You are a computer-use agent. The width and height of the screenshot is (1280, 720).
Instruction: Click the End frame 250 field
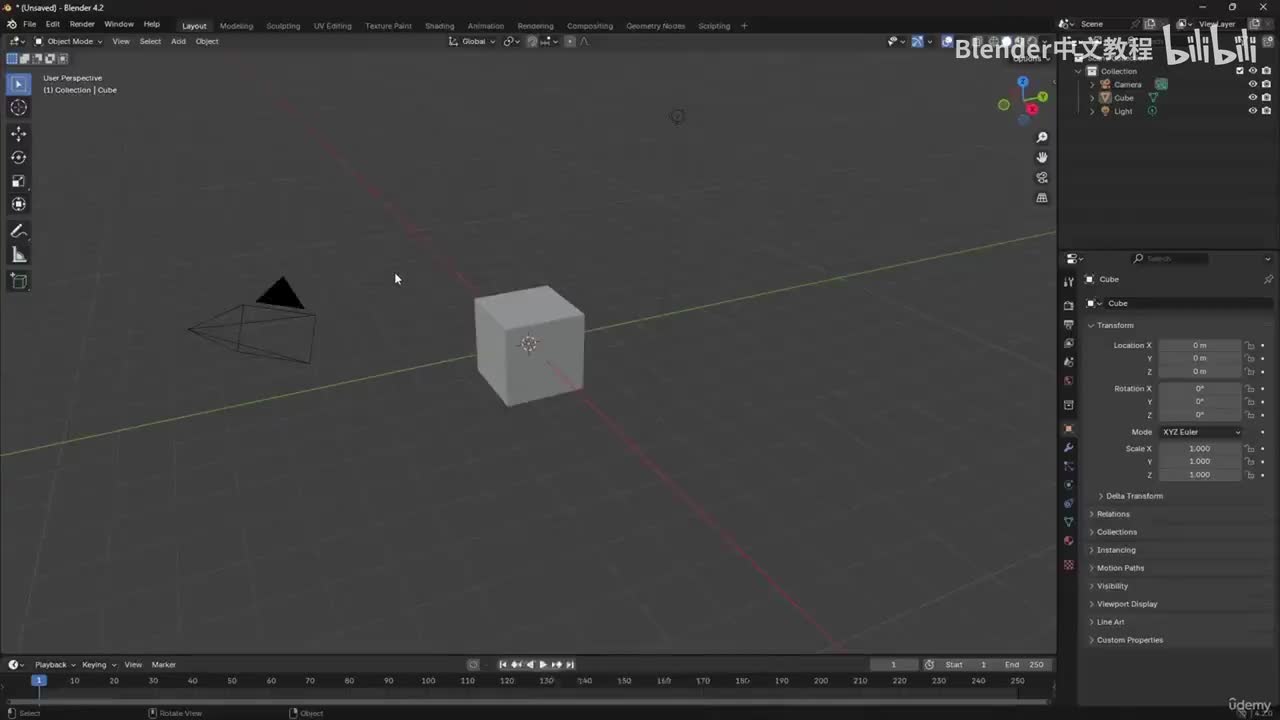[1023, 665]
